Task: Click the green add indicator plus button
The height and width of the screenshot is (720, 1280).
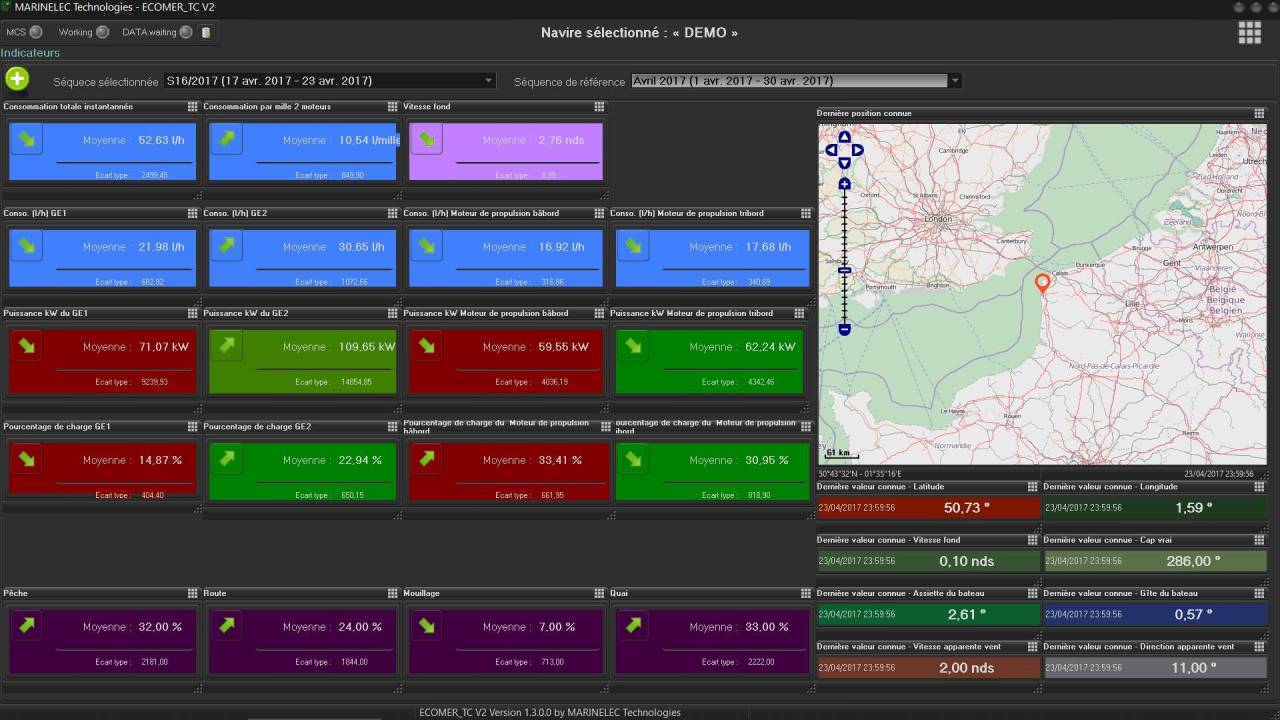Action: [17, 79]
